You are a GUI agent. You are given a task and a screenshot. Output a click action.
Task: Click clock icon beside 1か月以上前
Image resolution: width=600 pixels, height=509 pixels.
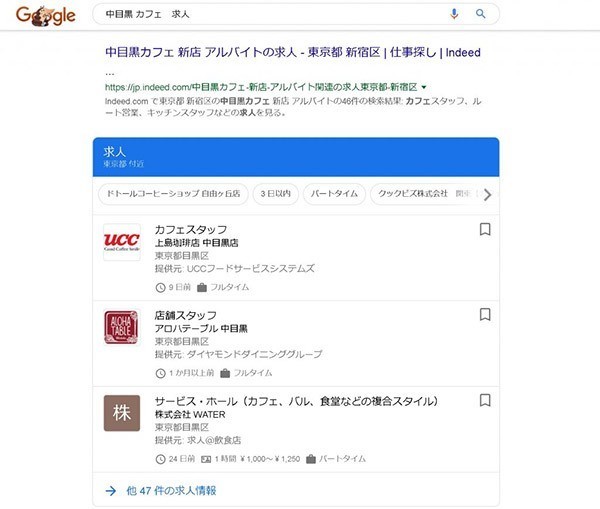pyautogui.click(x=160, y=373)
